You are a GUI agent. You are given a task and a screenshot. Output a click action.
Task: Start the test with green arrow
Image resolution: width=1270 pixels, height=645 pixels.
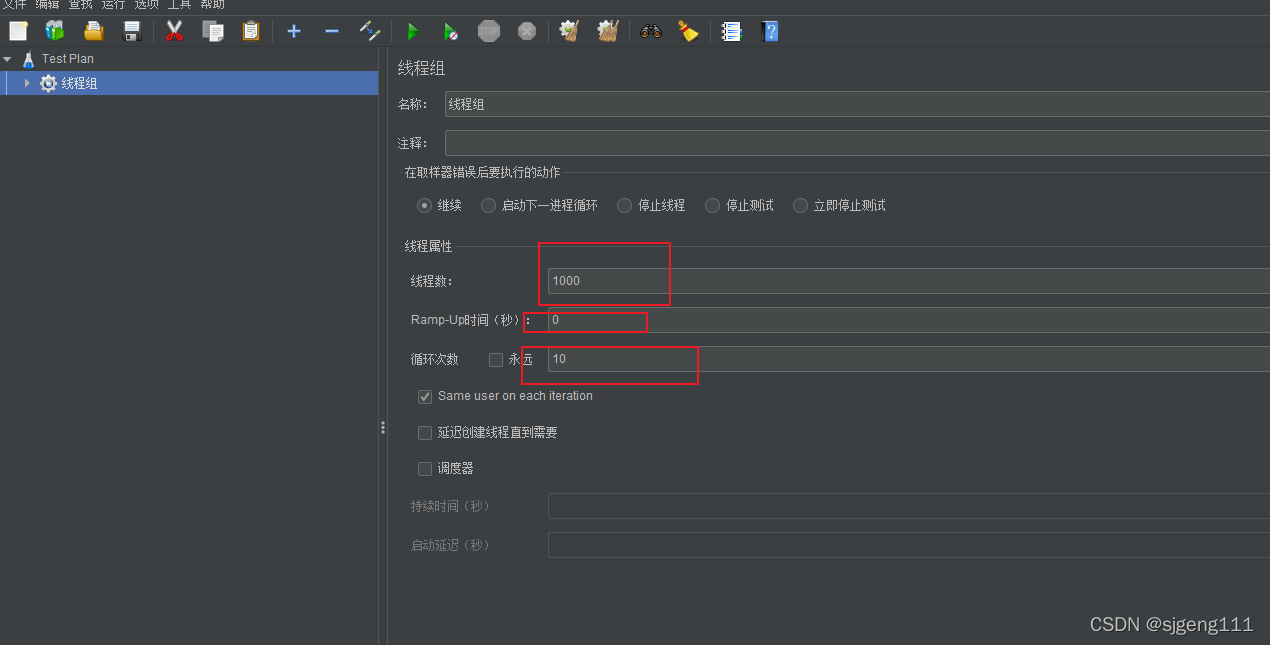[x=411, y=31]
